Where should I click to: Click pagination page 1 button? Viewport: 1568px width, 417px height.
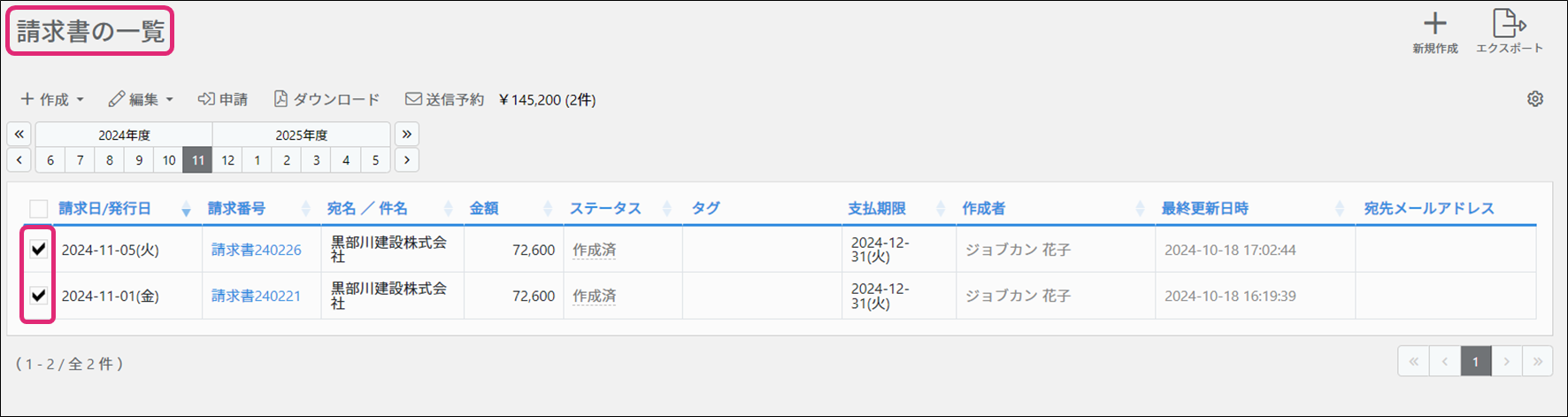pos(1475,361)
